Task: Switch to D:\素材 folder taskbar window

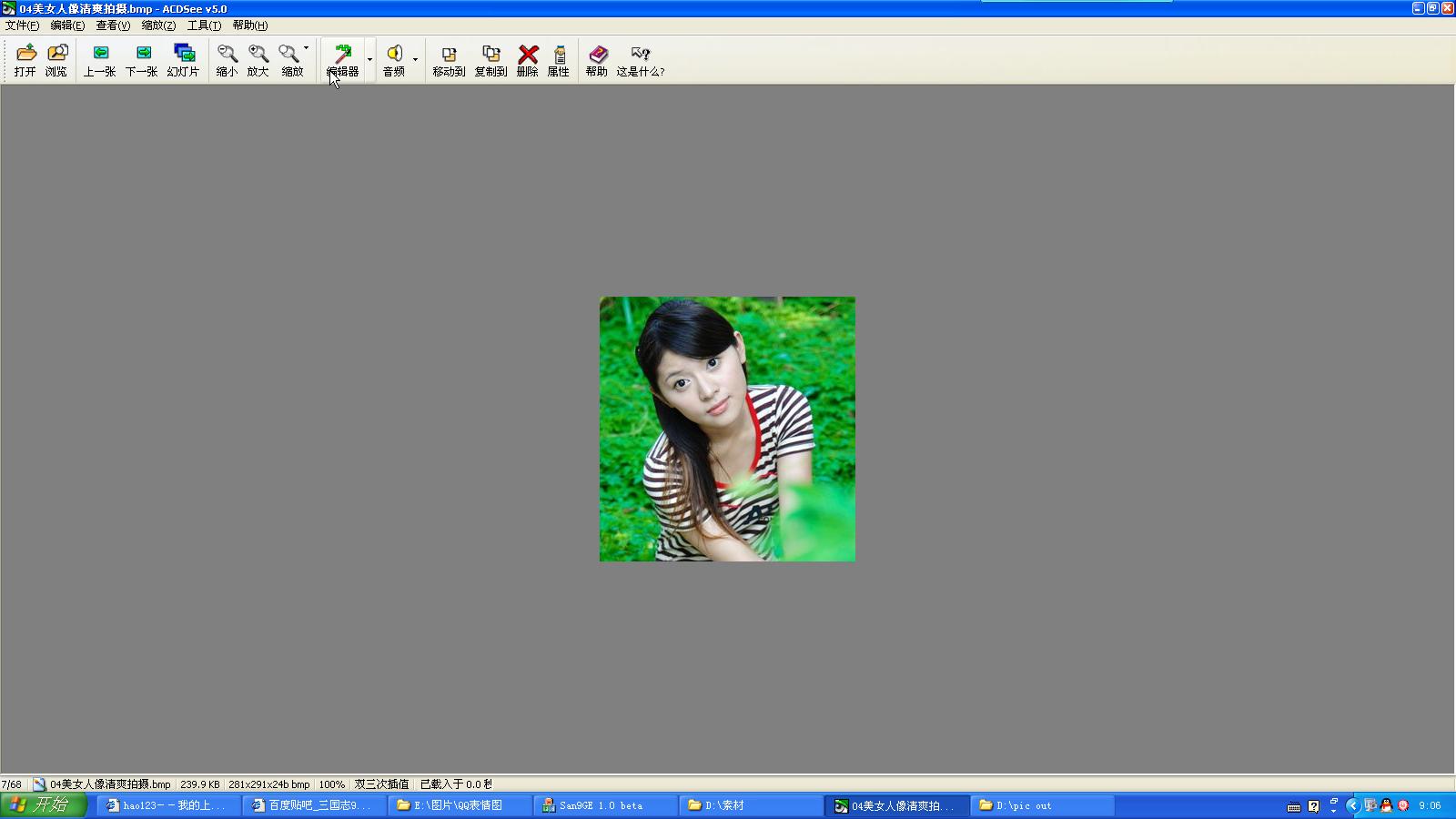Action: (x=751, y=805)
